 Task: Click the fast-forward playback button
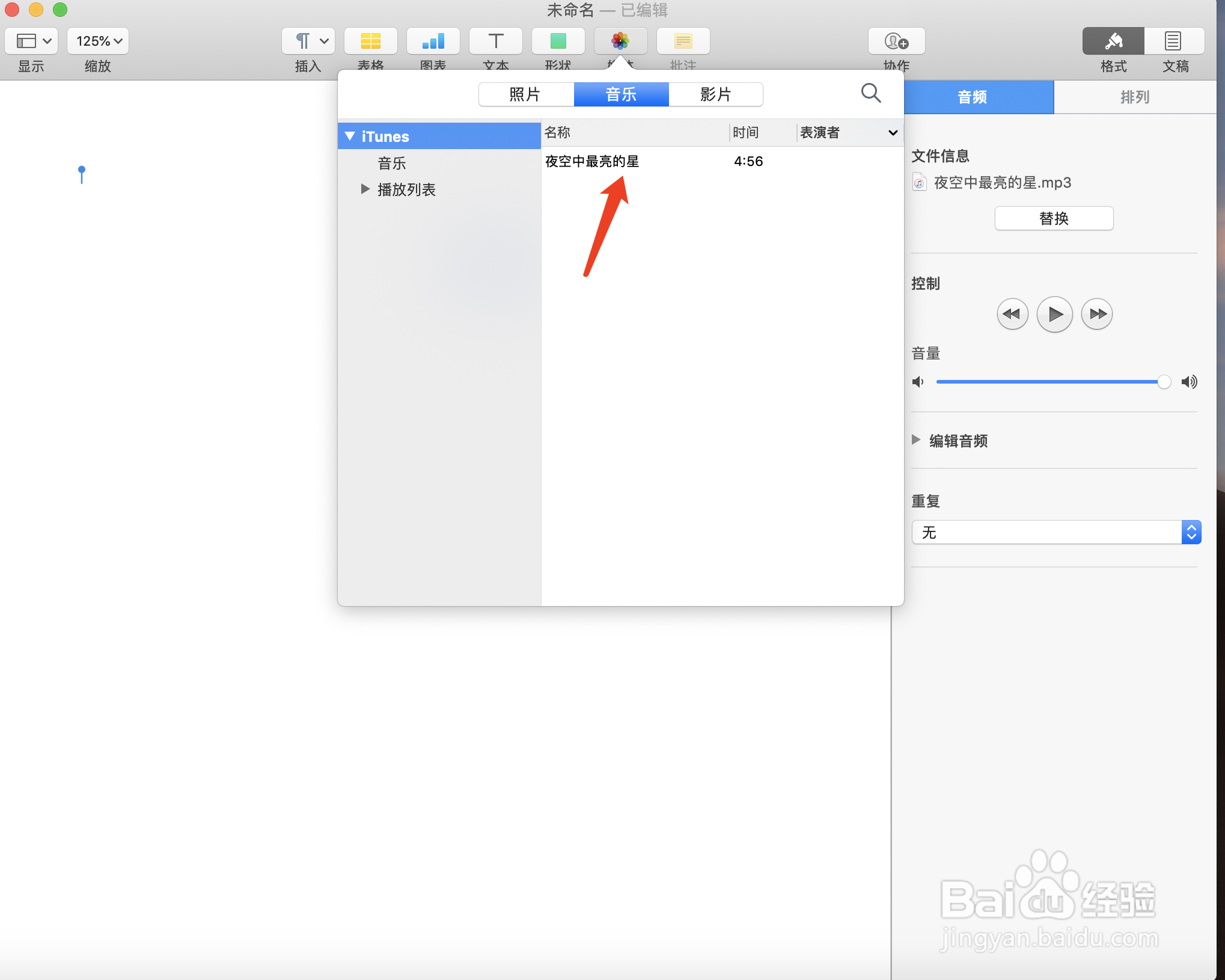(1097, 314)
